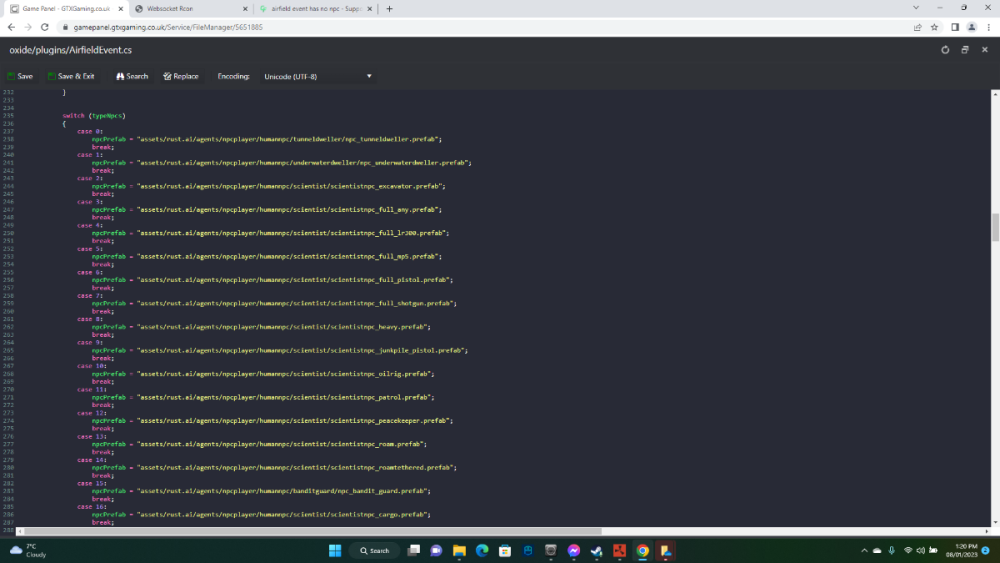
Task: Open Messenger from the taskbar
Action: point(574,550)
